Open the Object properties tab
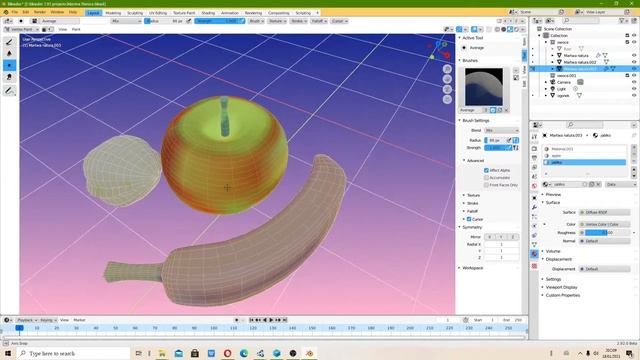 [534, 198]
